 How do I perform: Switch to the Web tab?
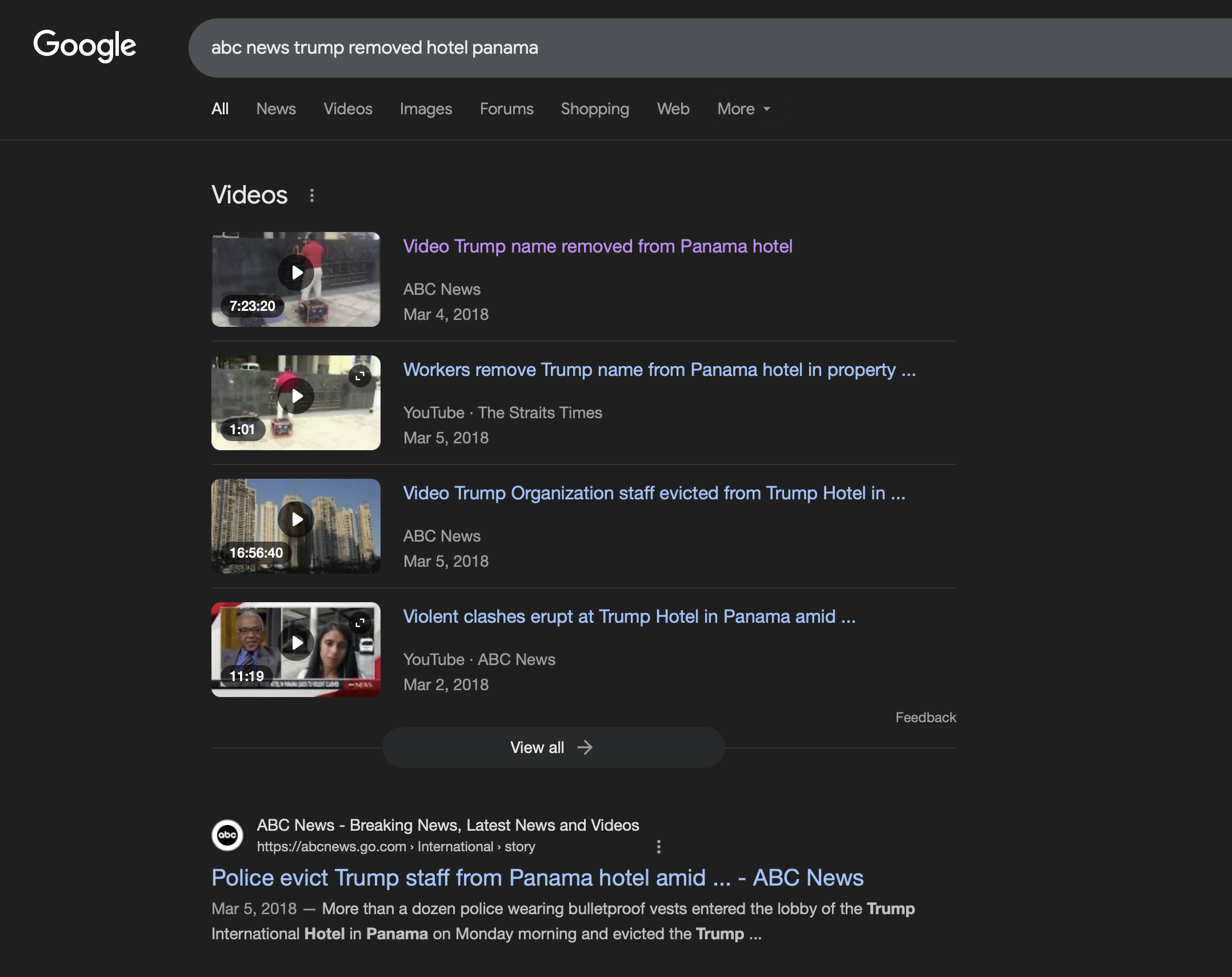[x=673, y=109]
